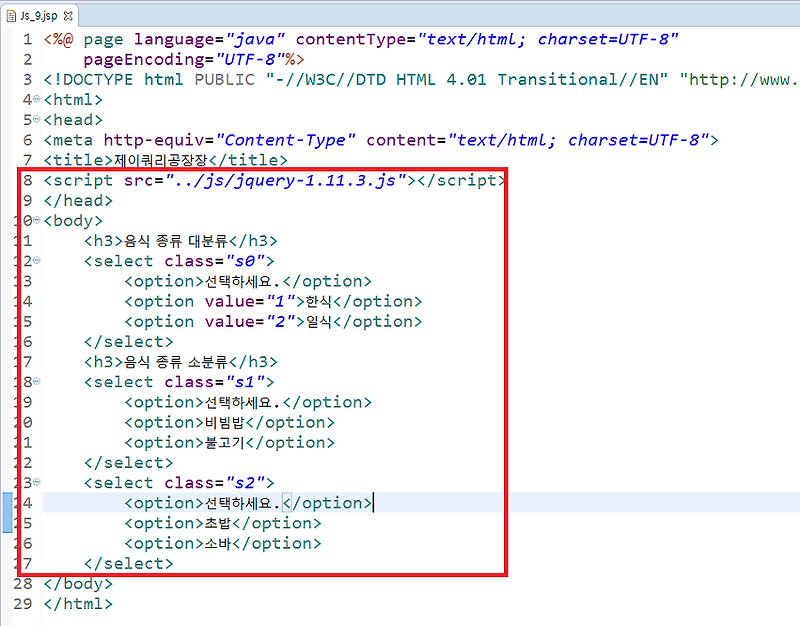Click option text 불고기
The image size is (800, 626).
(225, 443)
